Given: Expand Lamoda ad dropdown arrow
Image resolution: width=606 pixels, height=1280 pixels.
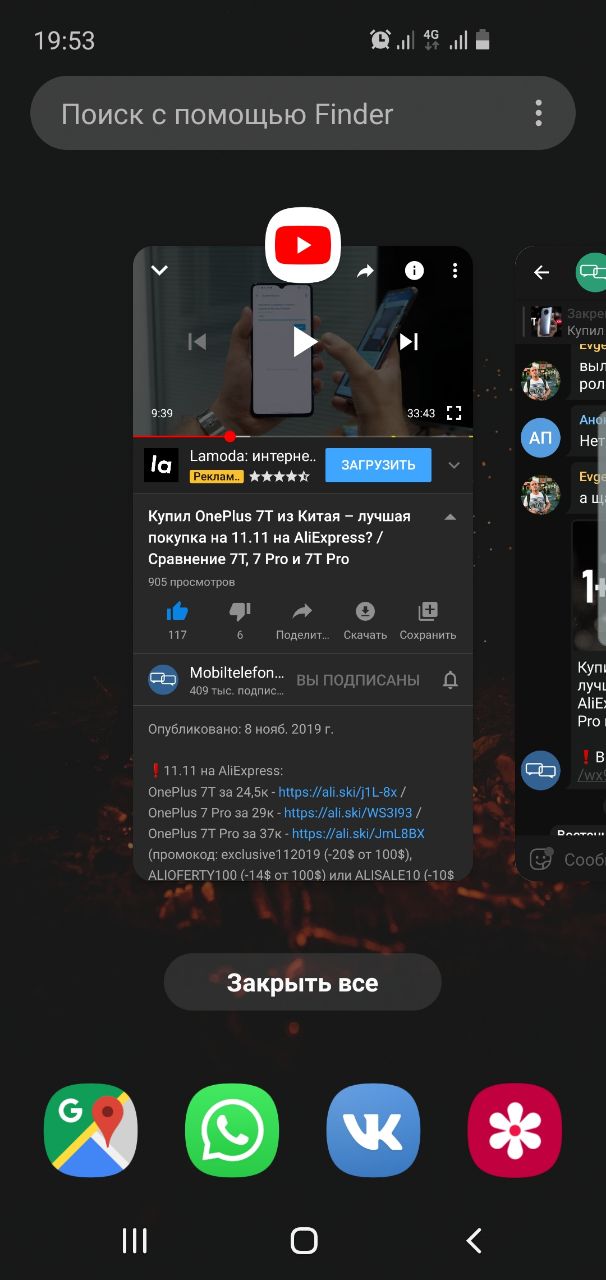Looking at the screenshot, I should pyautogui.click(x=454, y=465).
